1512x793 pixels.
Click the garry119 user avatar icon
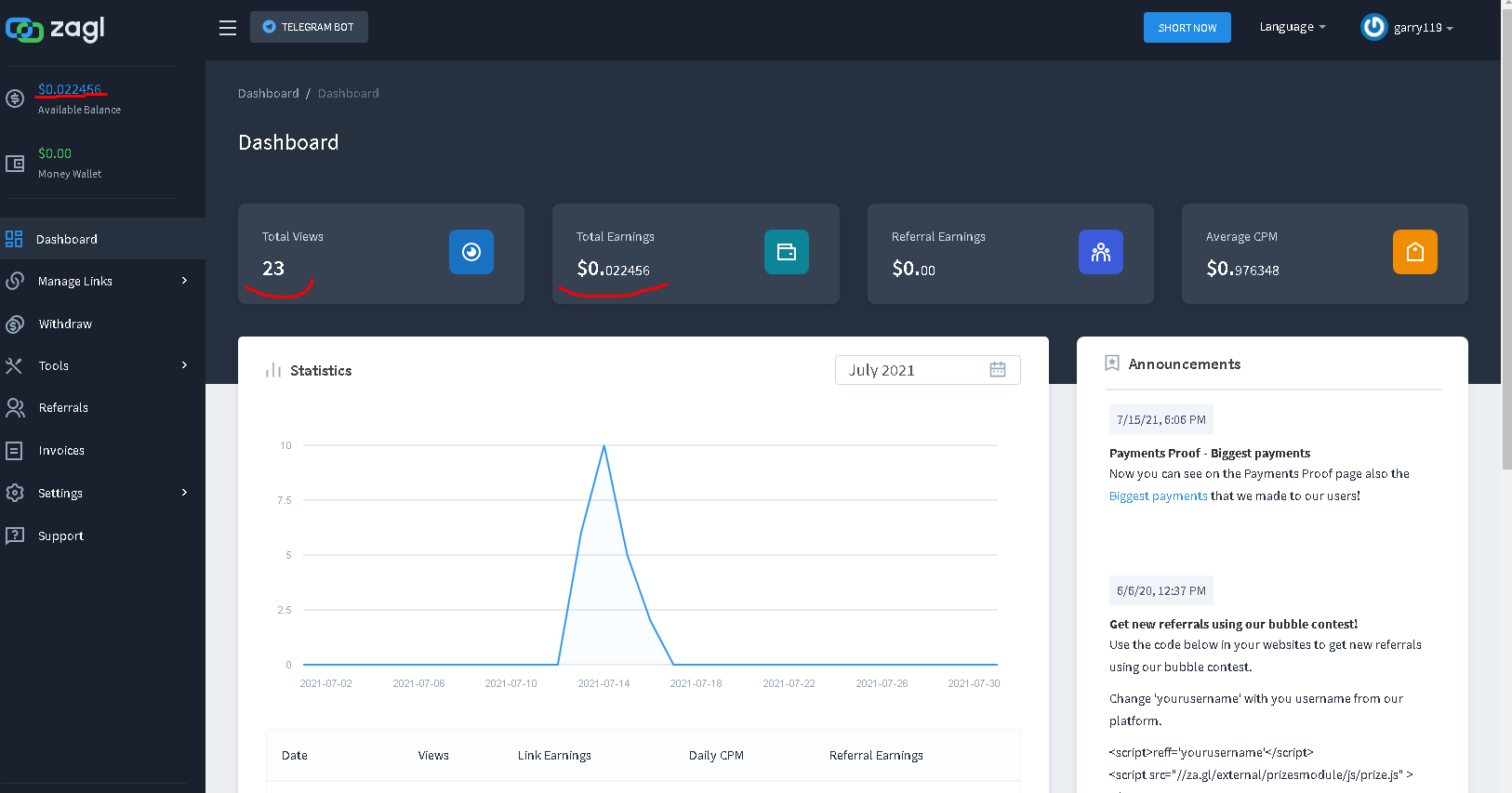tap(1373, 28)
